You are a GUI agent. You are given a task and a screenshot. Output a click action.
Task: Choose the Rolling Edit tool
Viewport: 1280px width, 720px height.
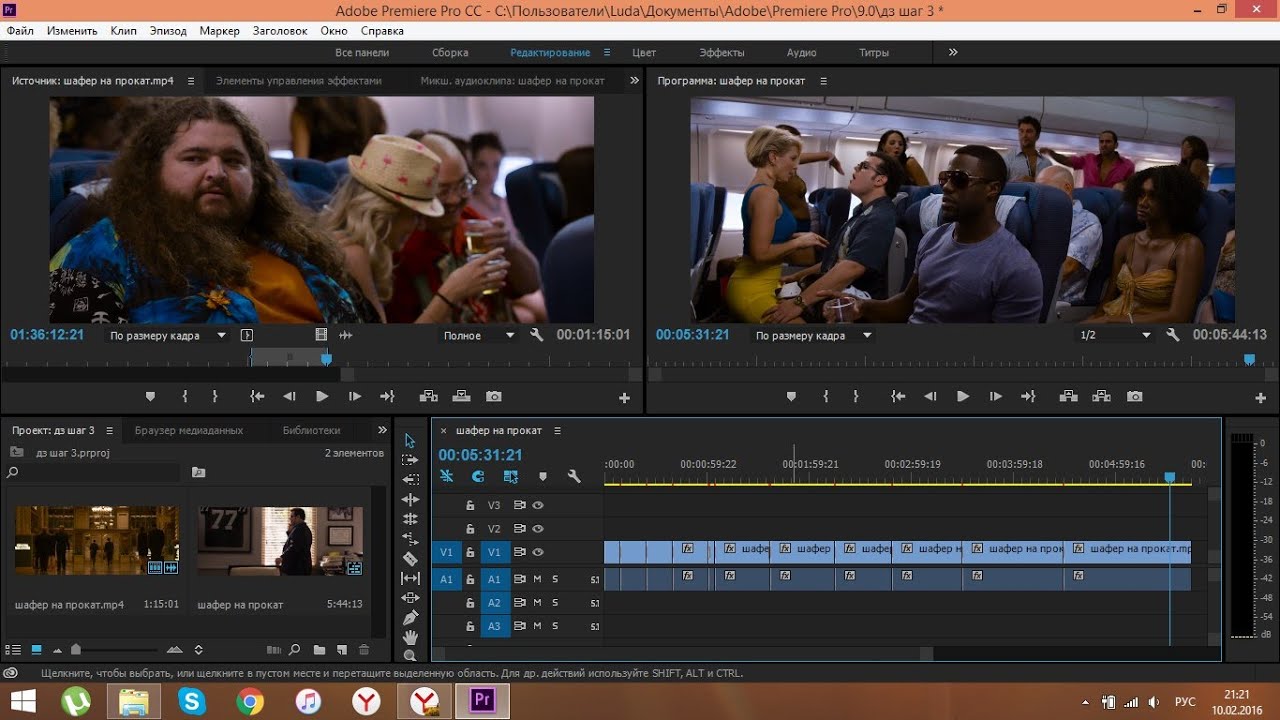pos(410,519)
